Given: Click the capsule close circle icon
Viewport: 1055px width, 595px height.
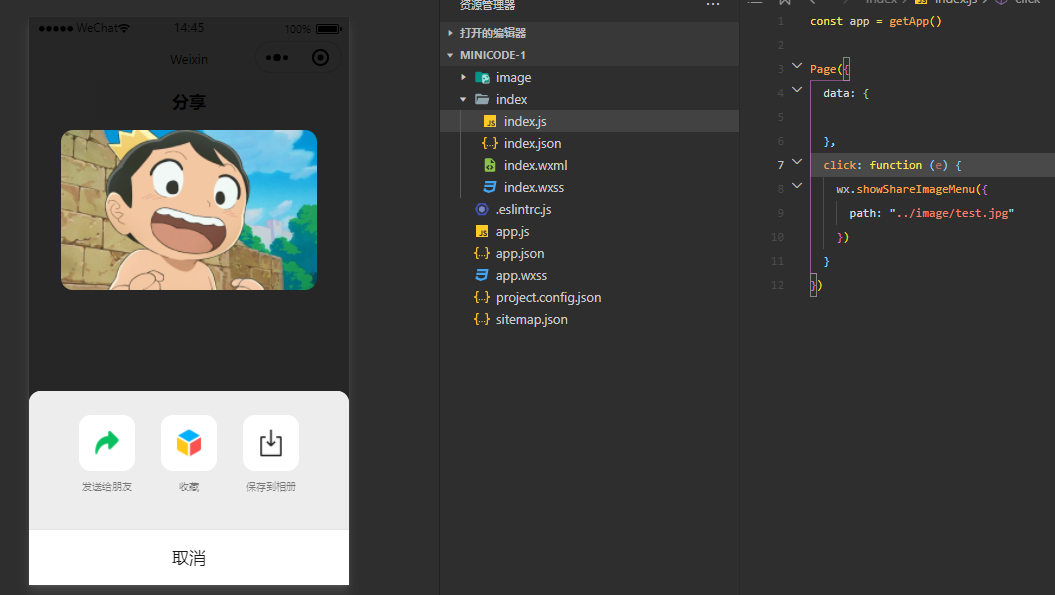Looking at the screenshot, I should pos(320,58).
